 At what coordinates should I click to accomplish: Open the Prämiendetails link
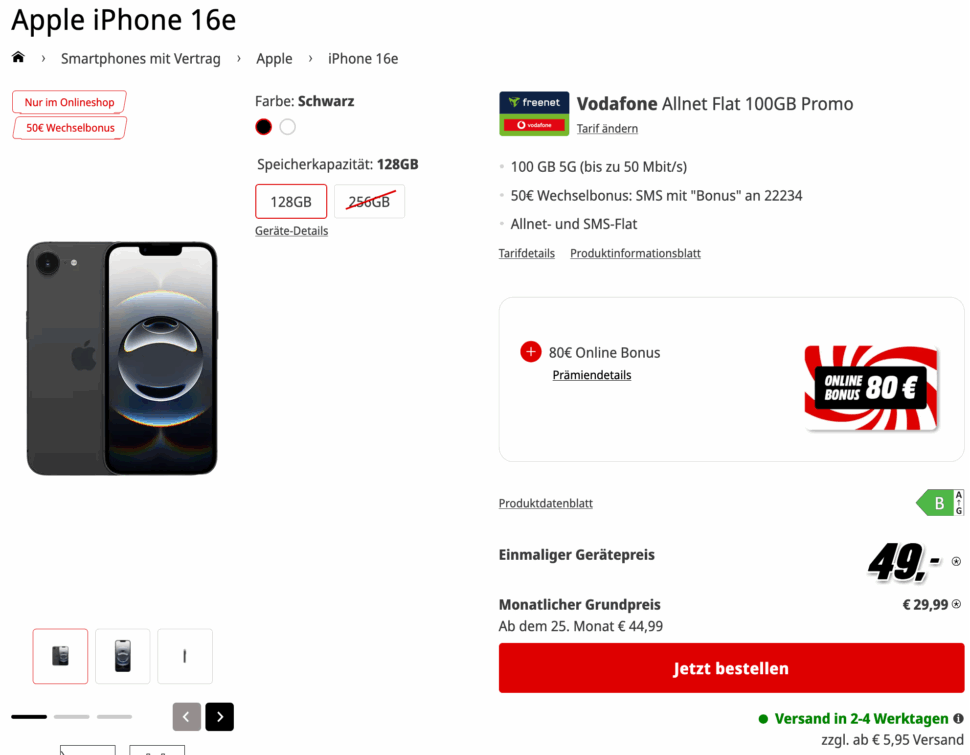click(x=591, y=374)
